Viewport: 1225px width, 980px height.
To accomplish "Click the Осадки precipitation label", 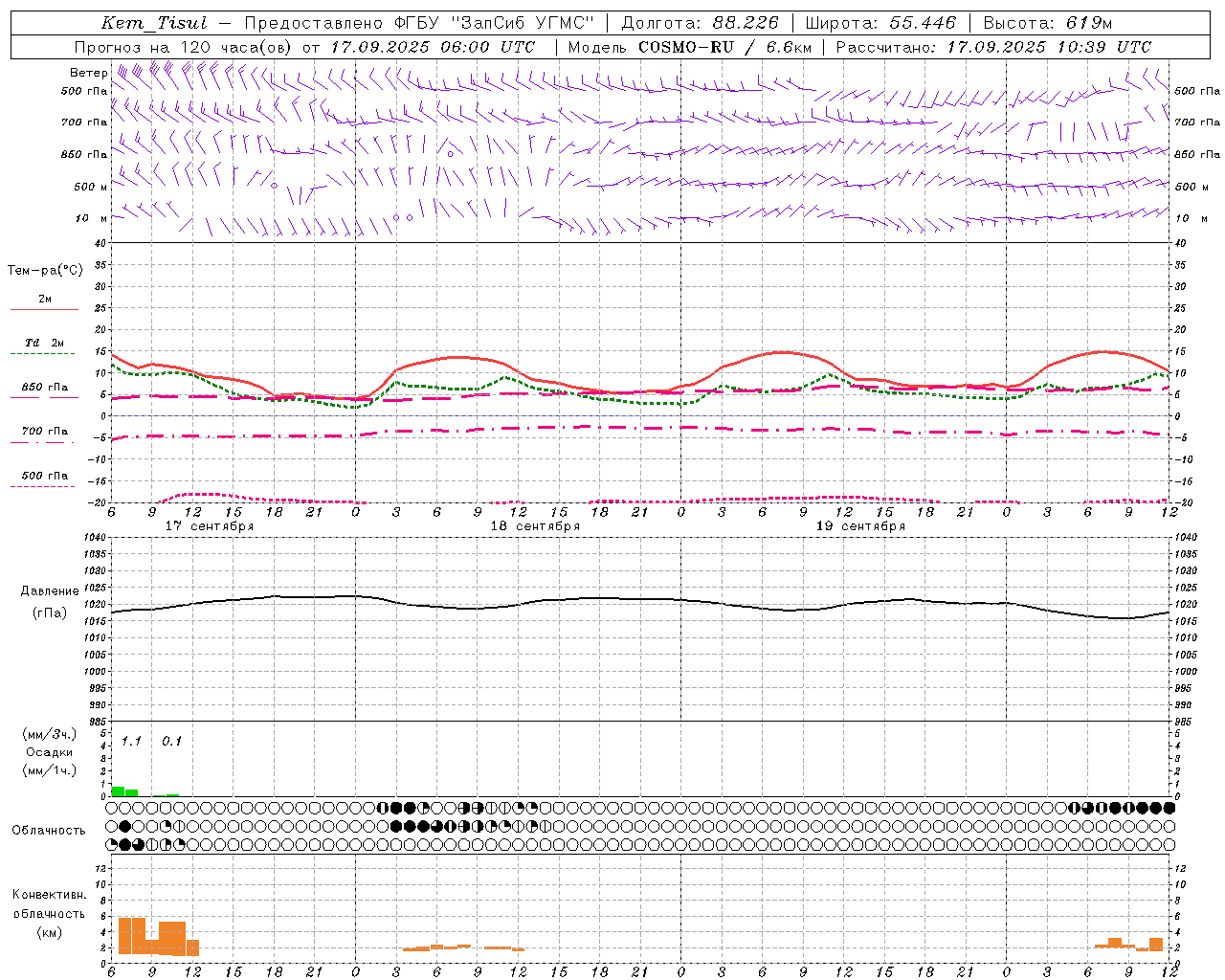I will pyautogui.click(x=50, y=752).
